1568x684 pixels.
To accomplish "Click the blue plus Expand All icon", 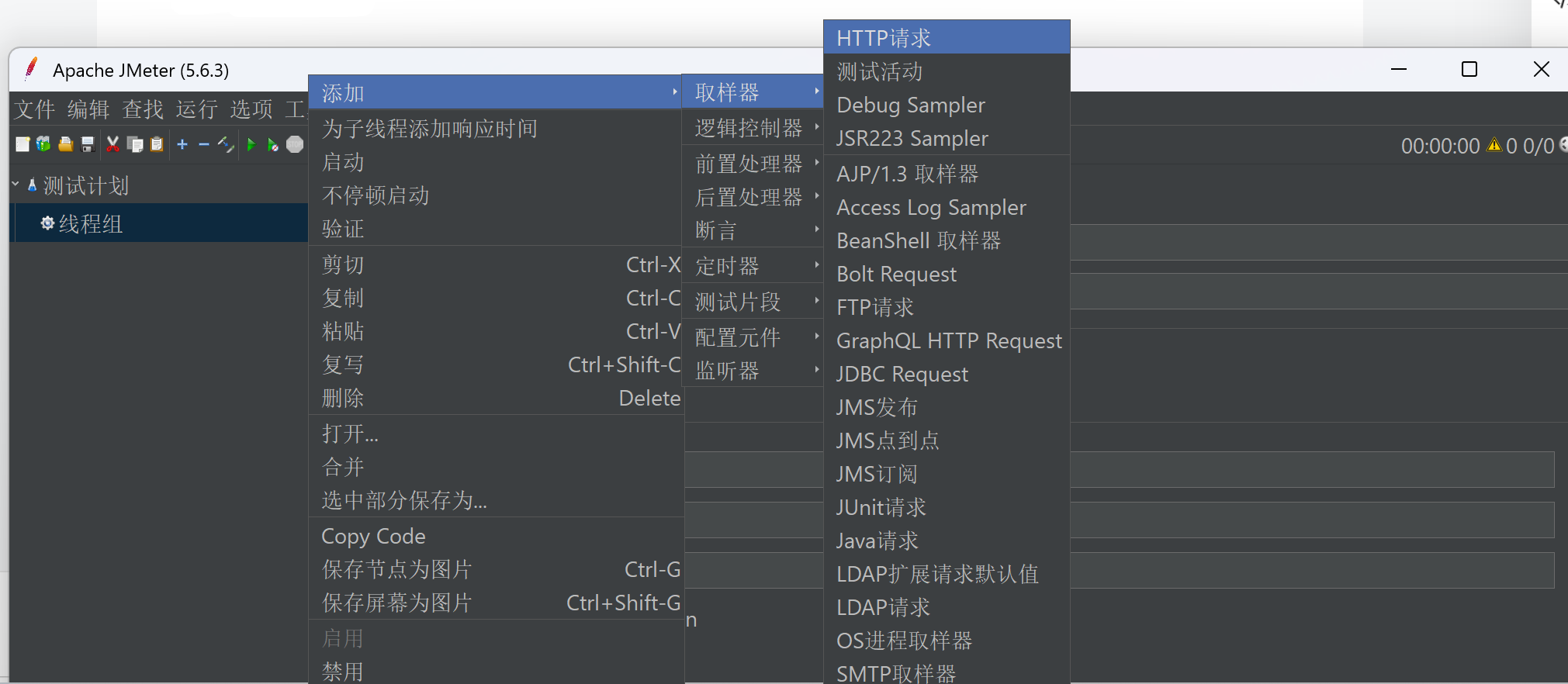I will [182, 144].
